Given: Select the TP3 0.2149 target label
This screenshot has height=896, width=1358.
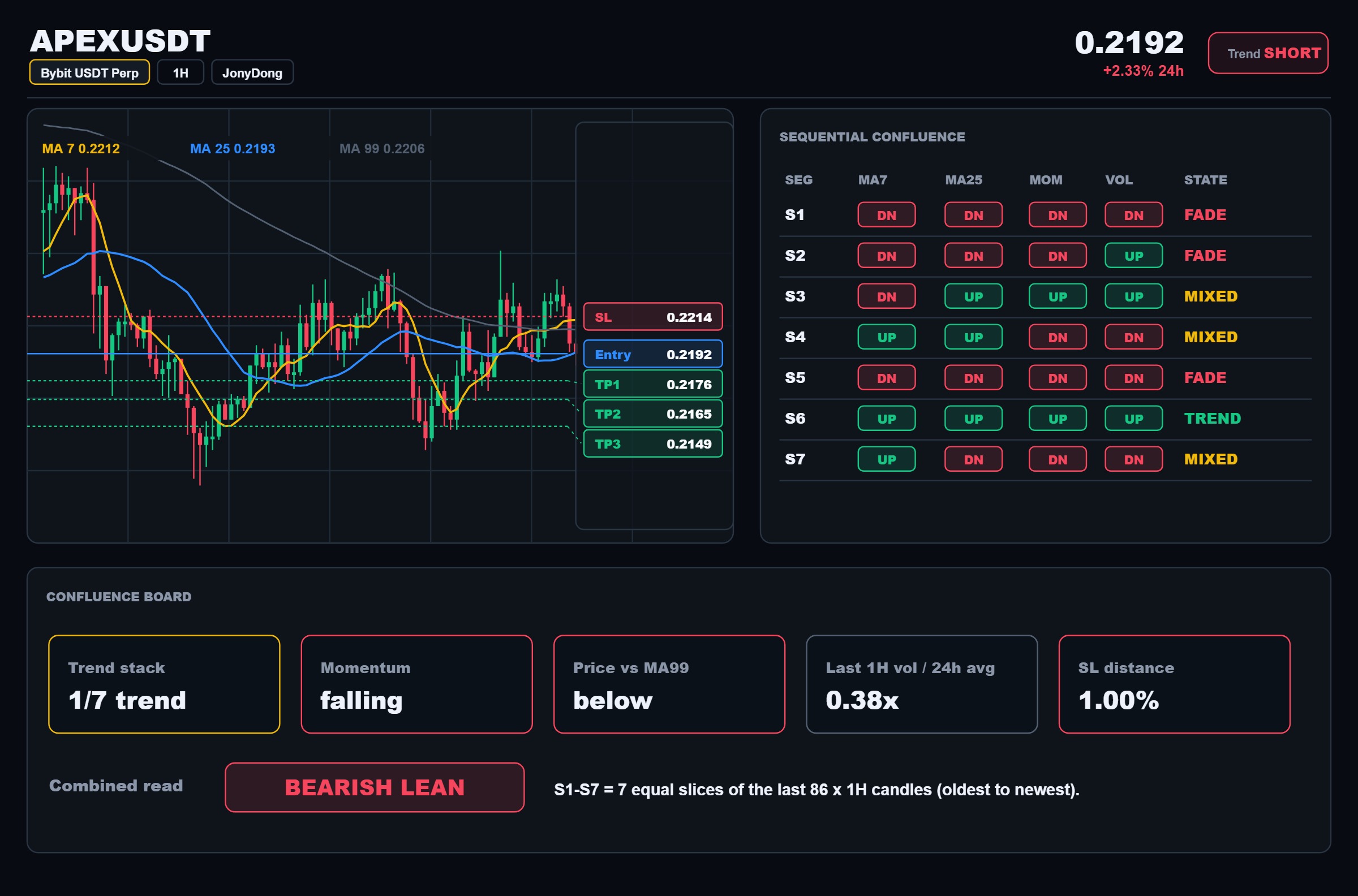Looking at the screenshot, I should pyautogui.click(x=653, y=444).
